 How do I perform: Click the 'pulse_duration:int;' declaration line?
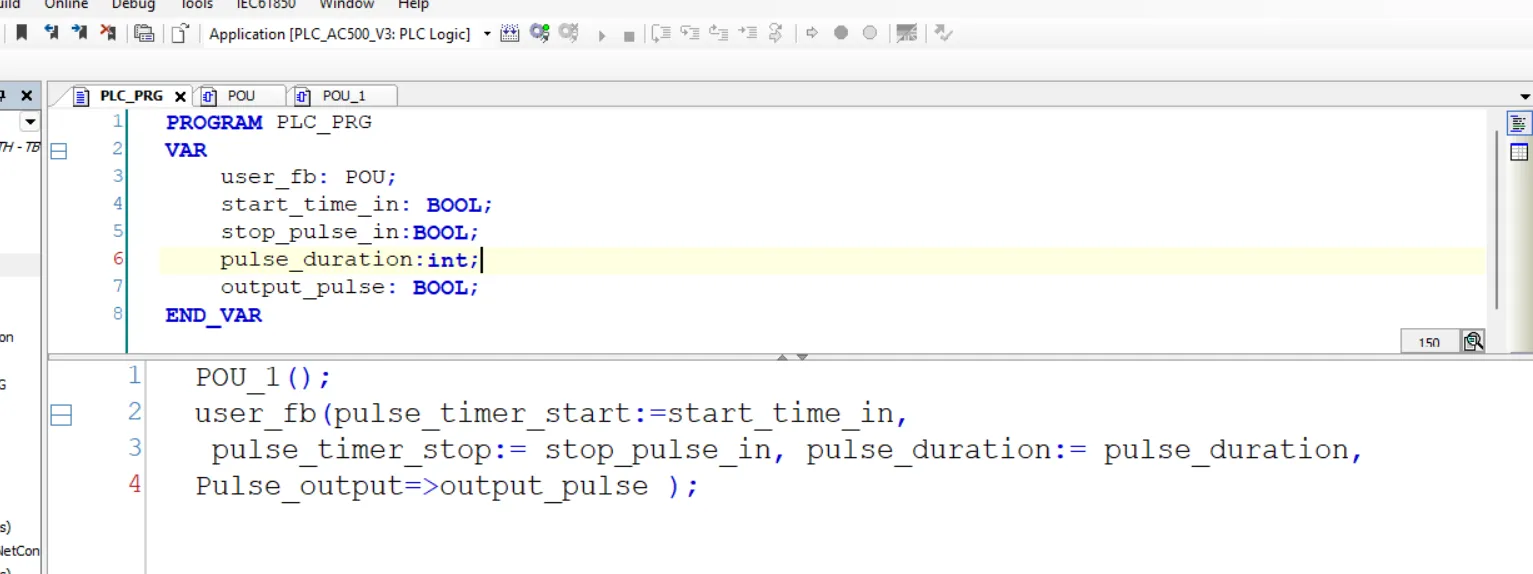[x=350, y=260]
